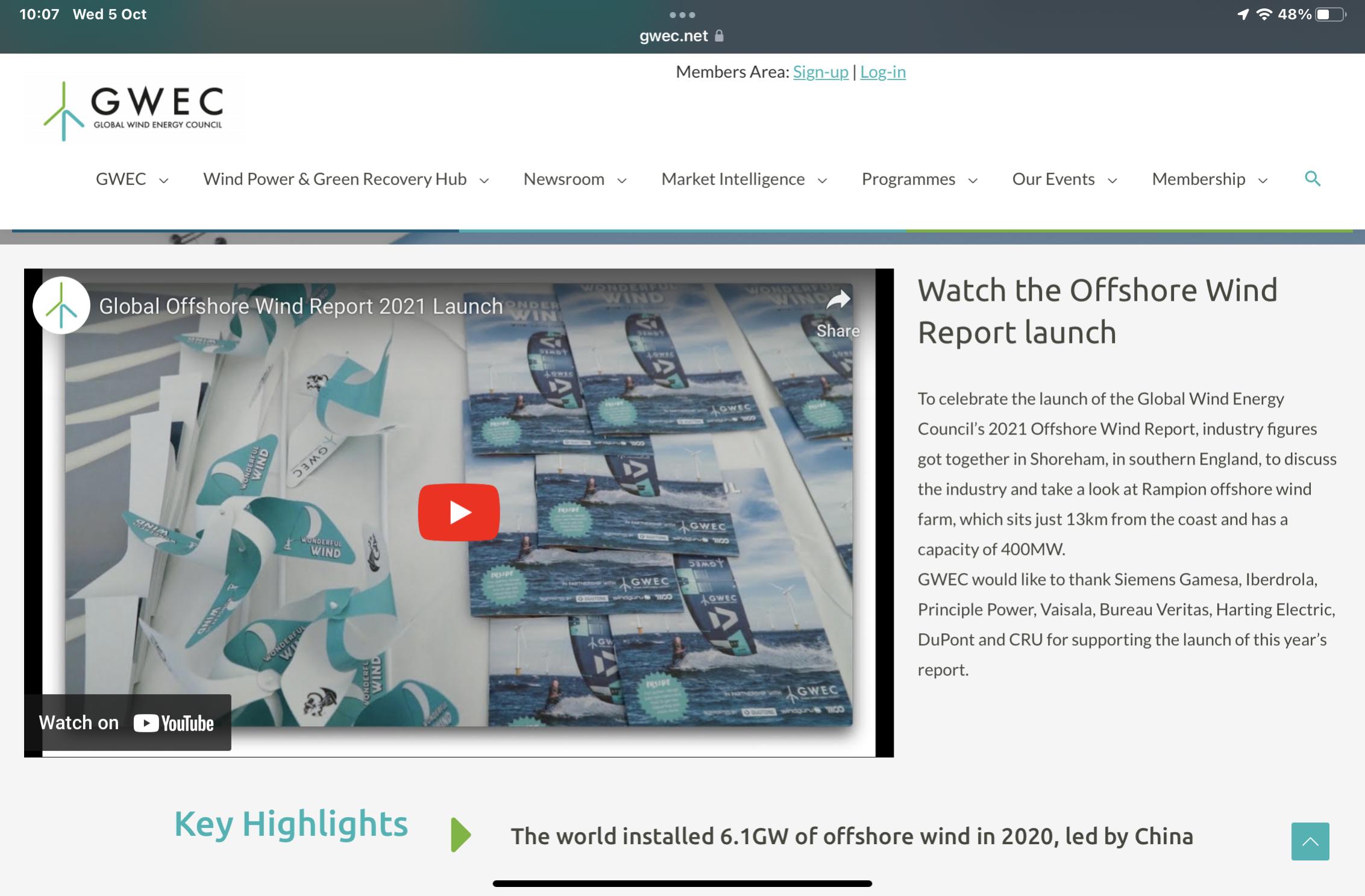Tap the three-dot multitasking icon at top
Image resolution: width=1365 pixels, height=896 pixels.
pyautogui.click(x=682, y=14)
